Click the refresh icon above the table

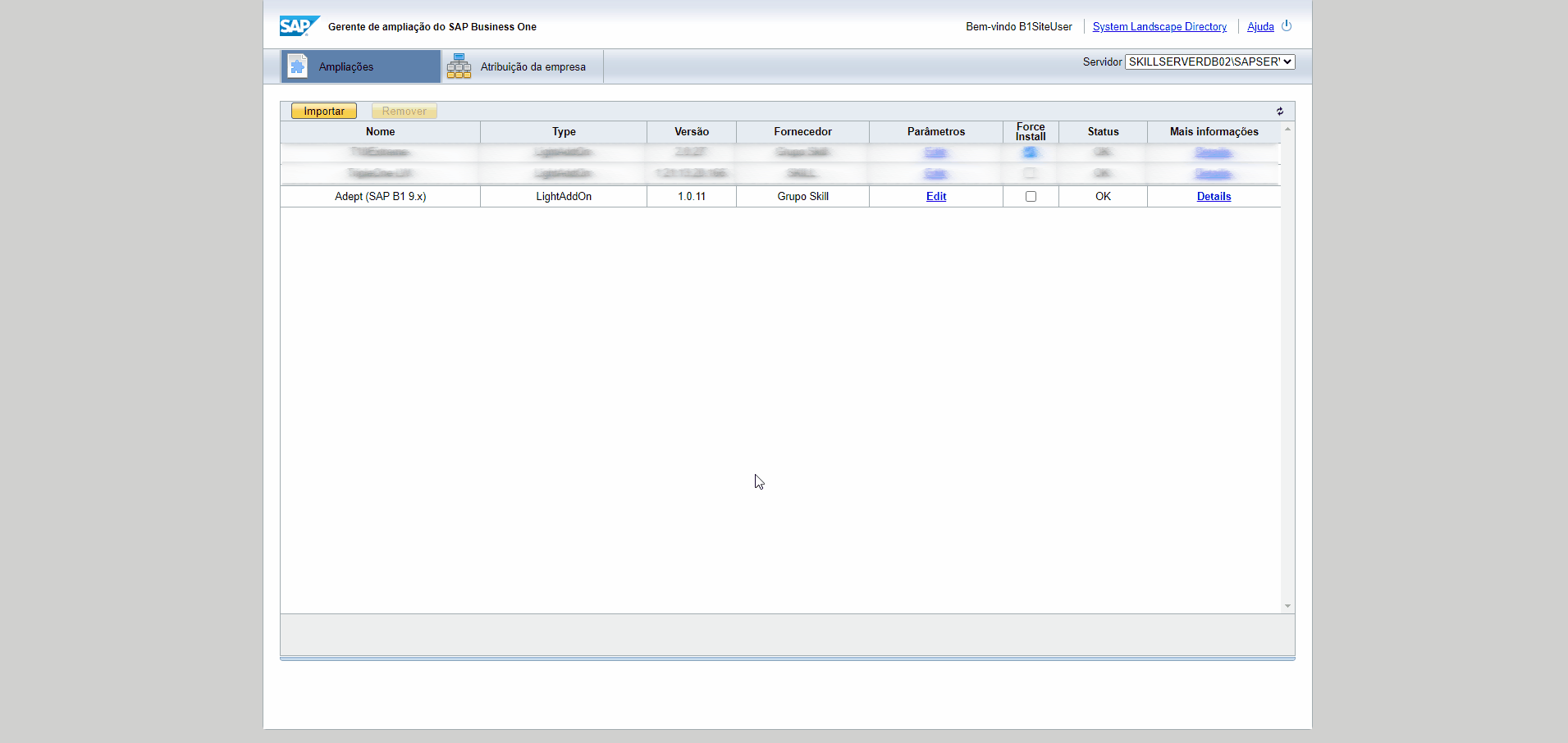click(x=1279, y=111)
